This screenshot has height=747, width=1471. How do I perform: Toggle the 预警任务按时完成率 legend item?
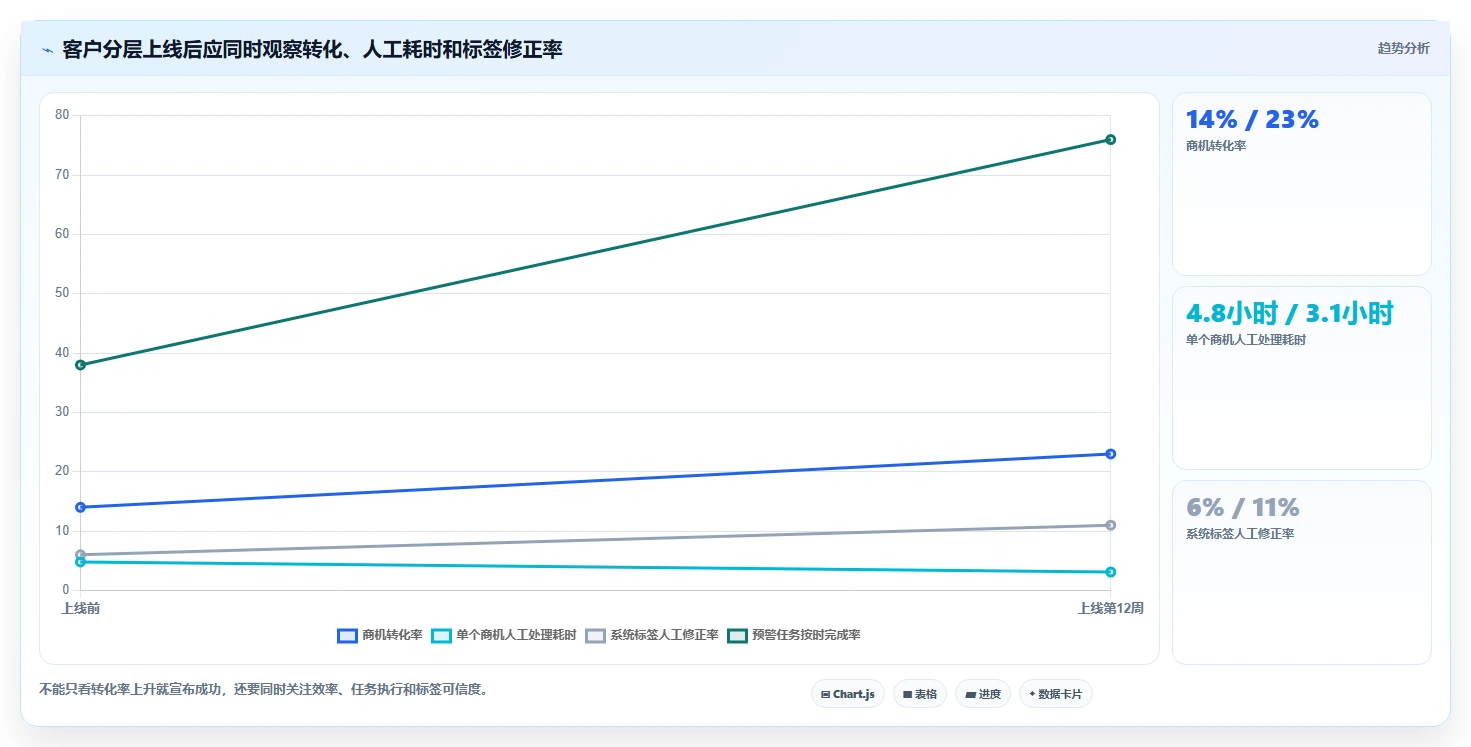pos(794,635)
